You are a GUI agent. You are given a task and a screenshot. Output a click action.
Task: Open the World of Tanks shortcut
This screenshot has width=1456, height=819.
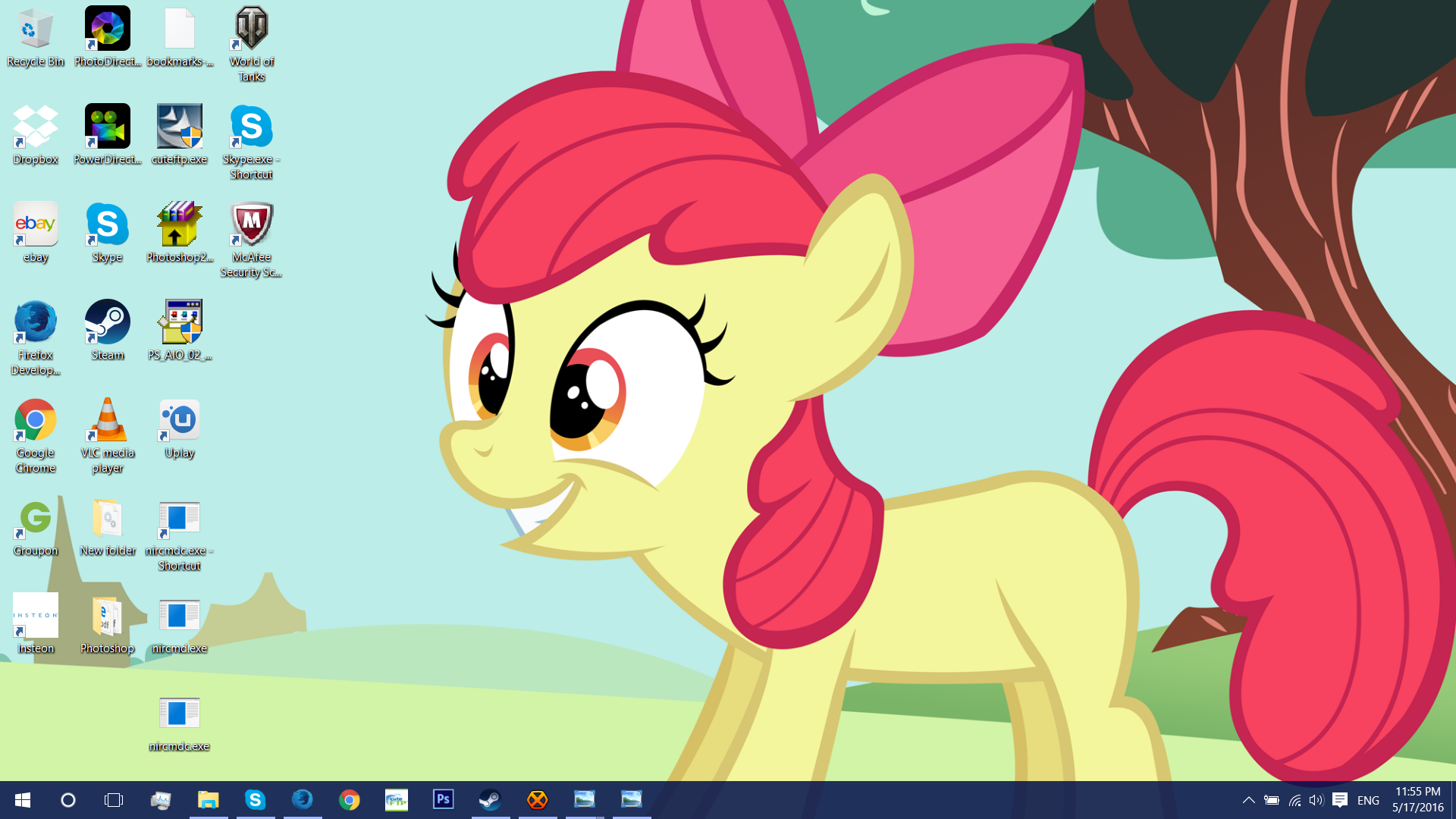[x=251, y=29]
